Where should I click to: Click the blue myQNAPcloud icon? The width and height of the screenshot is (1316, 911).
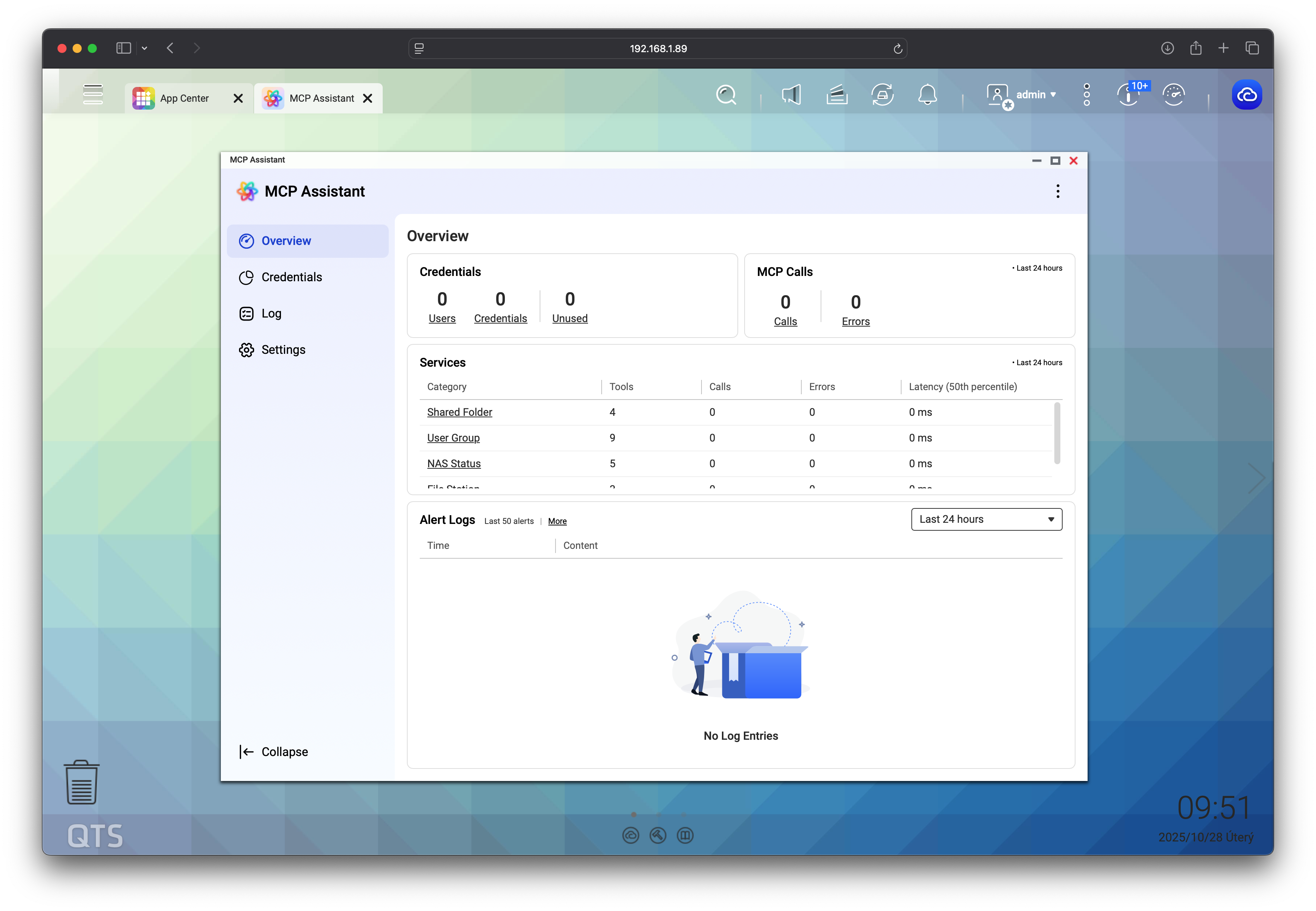tap(1247, 95)
